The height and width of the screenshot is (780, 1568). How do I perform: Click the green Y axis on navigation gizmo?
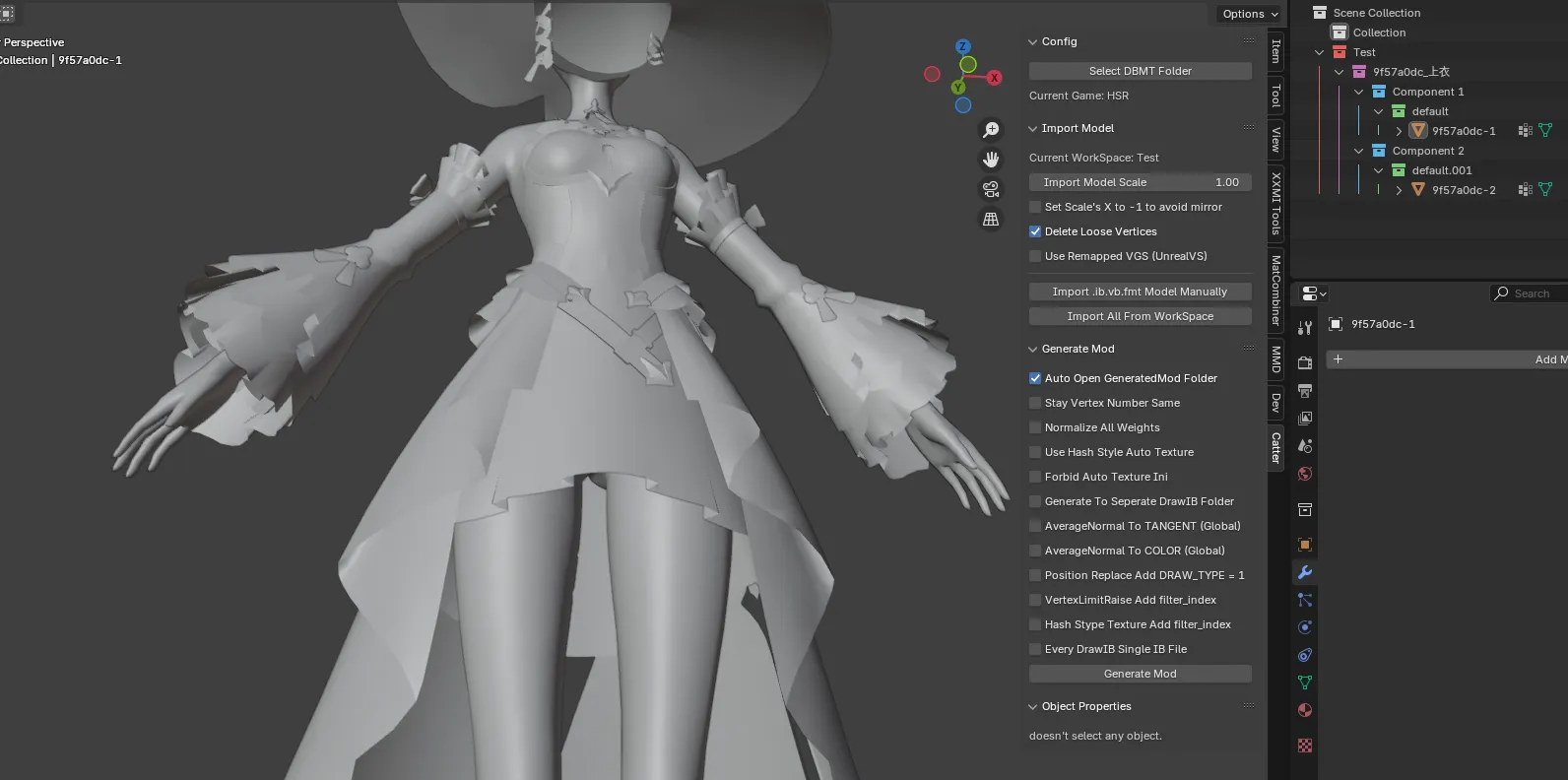[x=958, y=88]
